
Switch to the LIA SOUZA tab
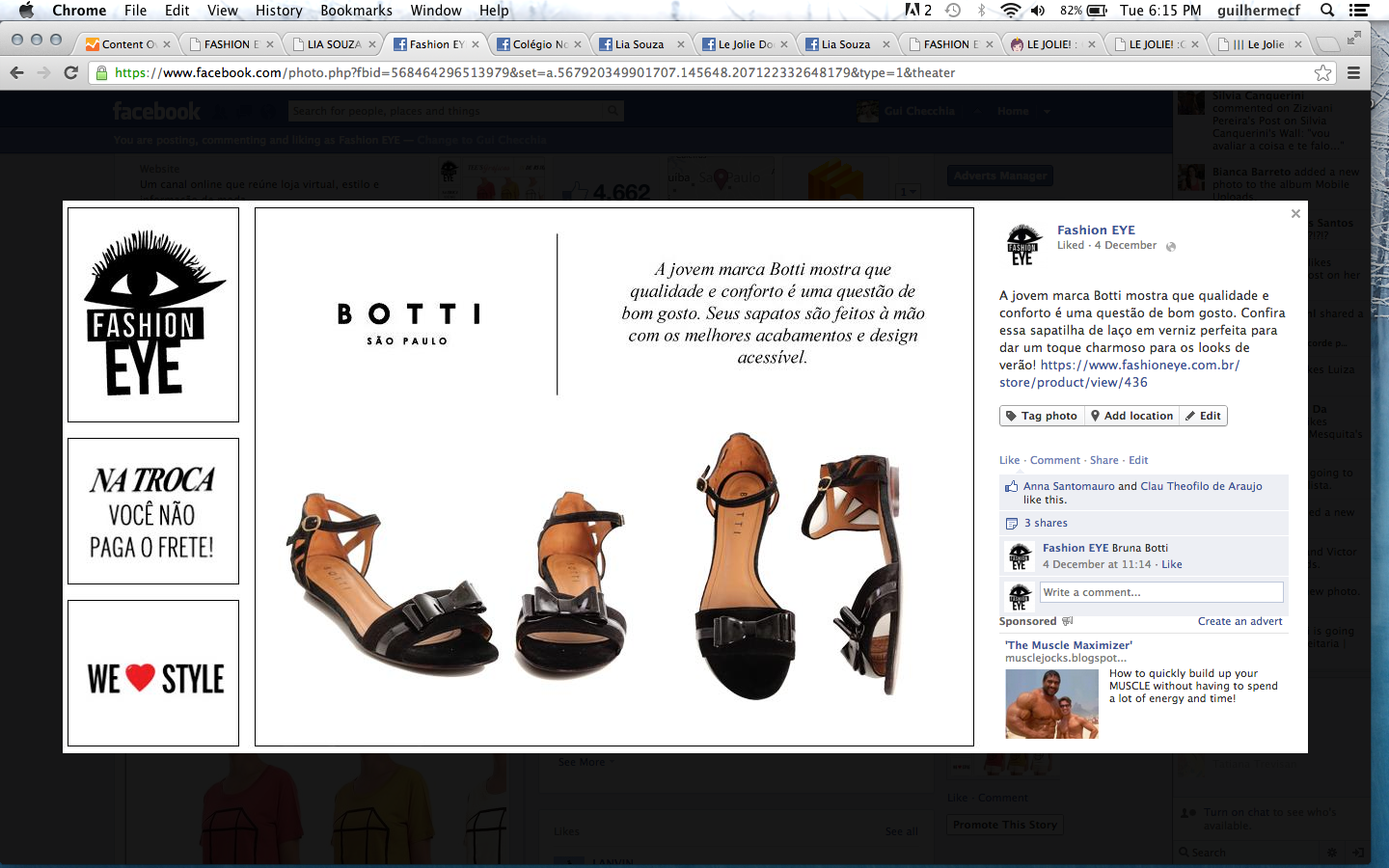point(334,44)
